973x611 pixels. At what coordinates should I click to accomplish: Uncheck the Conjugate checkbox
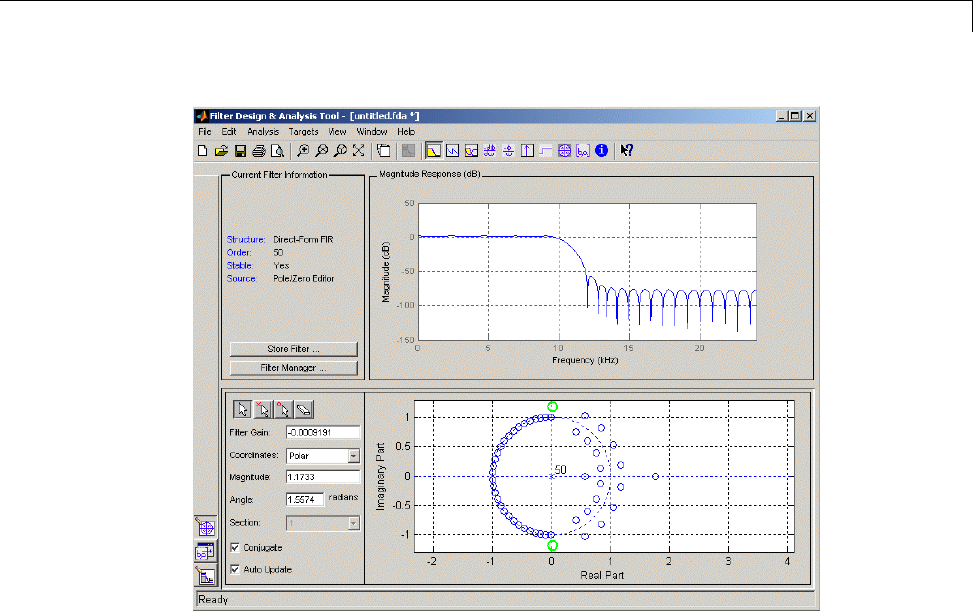coord(235,548)
